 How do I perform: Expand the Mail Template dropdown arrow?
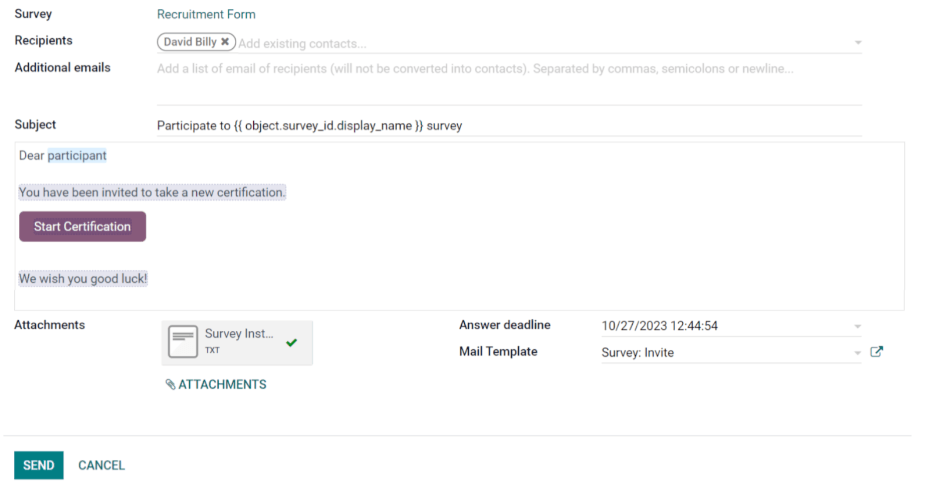tap(857, 353)
